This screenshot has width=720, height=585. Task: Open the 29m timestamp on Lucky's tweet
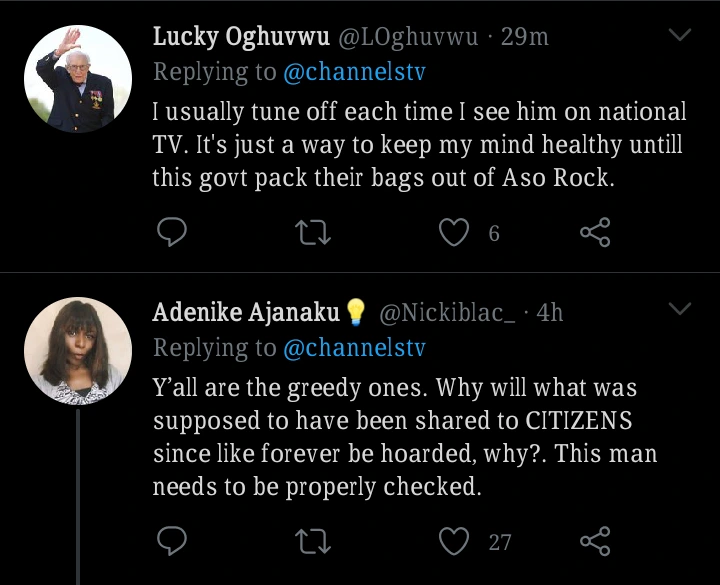(x=524, y=37)
